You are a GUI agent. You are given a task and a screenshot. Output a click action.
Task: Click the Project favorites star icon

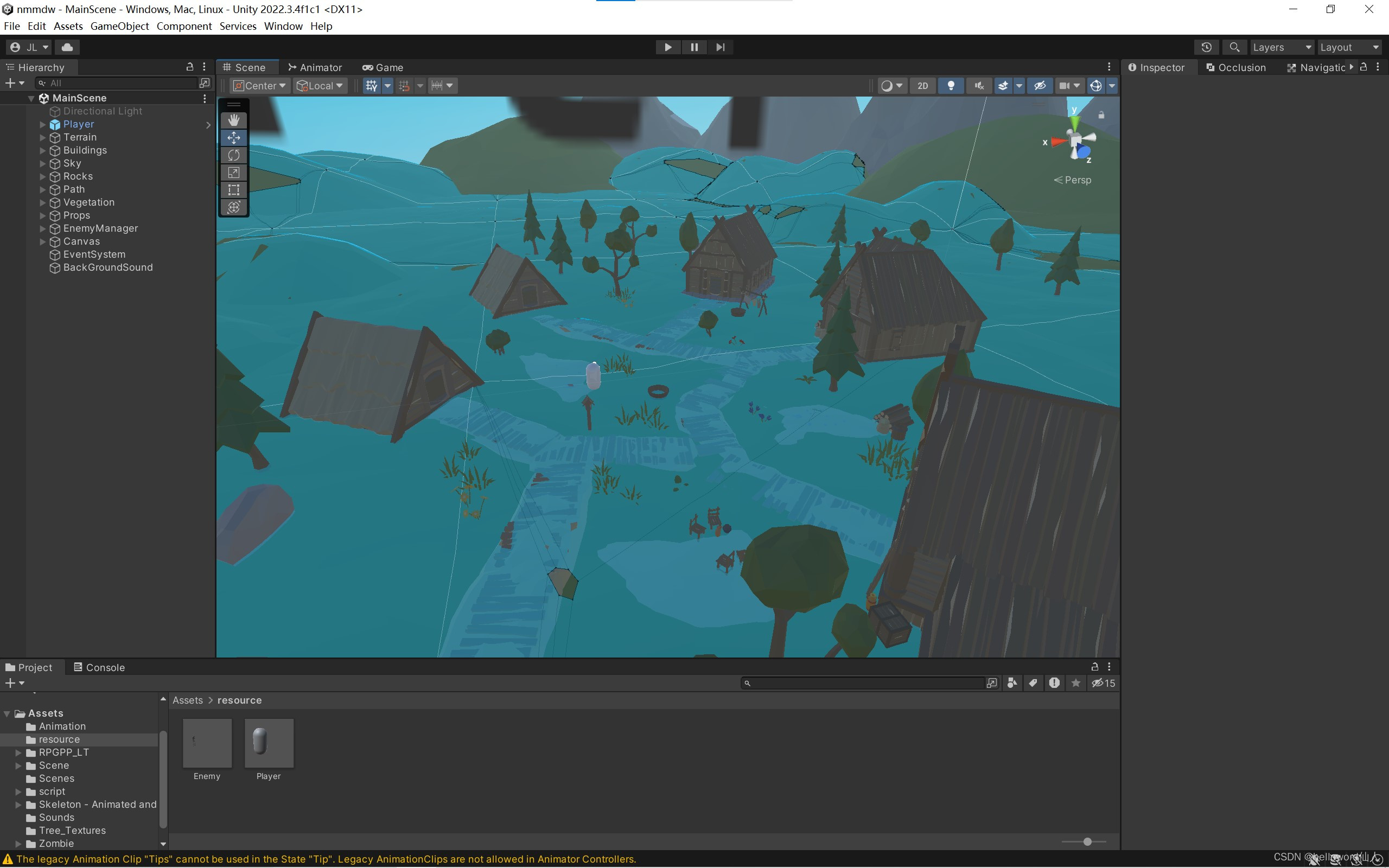point(1075,682)
